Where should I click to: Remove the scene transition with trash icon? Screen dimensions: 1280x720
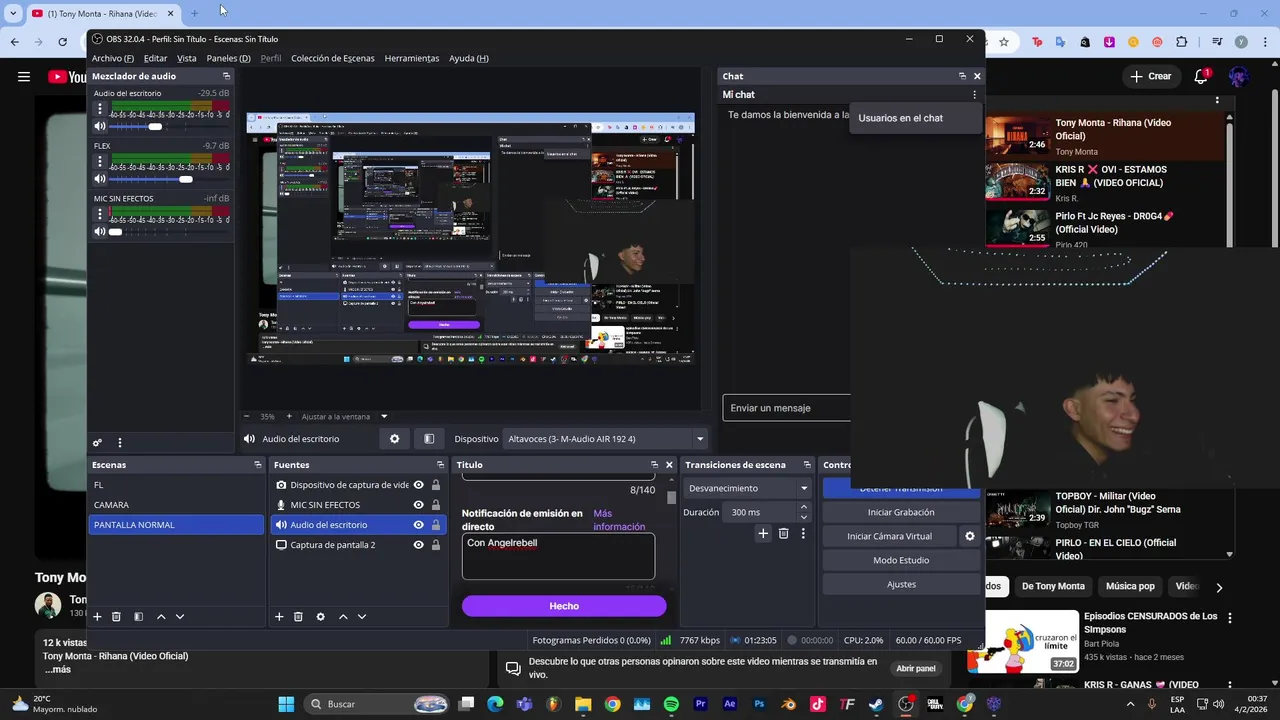(783, 534)
